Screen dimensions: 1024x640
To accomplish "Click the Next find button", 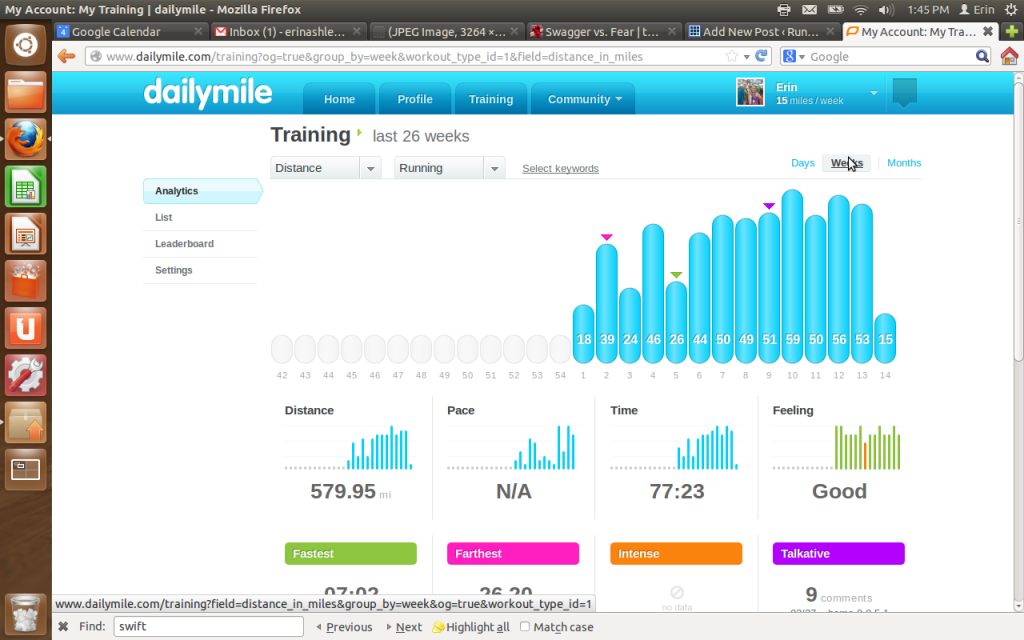I will (404, 627).
